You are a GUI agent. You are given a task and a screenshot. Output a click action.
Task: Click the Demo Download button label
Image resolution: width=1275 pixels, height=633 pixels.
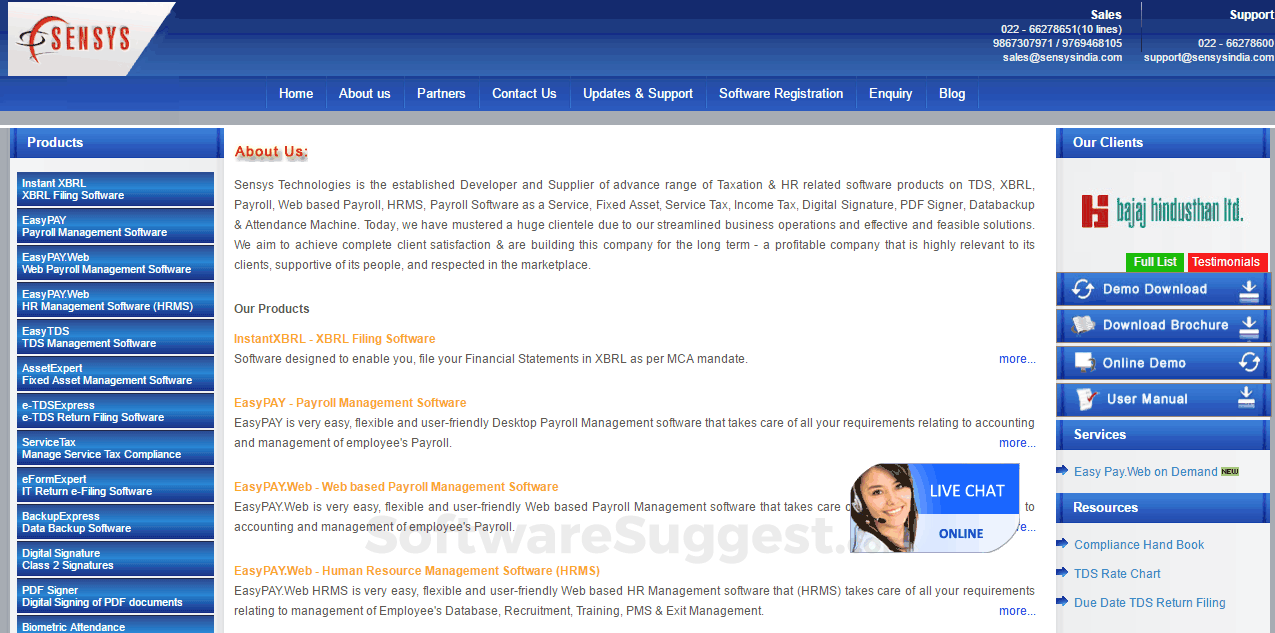point(1155,290)
